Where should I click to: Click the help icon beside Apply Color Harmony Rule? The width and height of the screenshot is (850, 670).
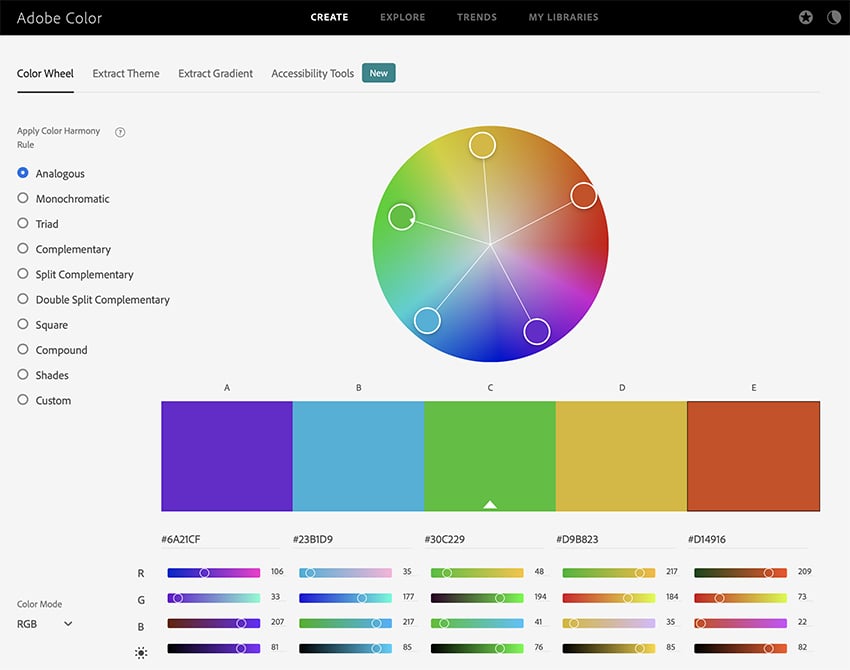(x=120, y=132)
